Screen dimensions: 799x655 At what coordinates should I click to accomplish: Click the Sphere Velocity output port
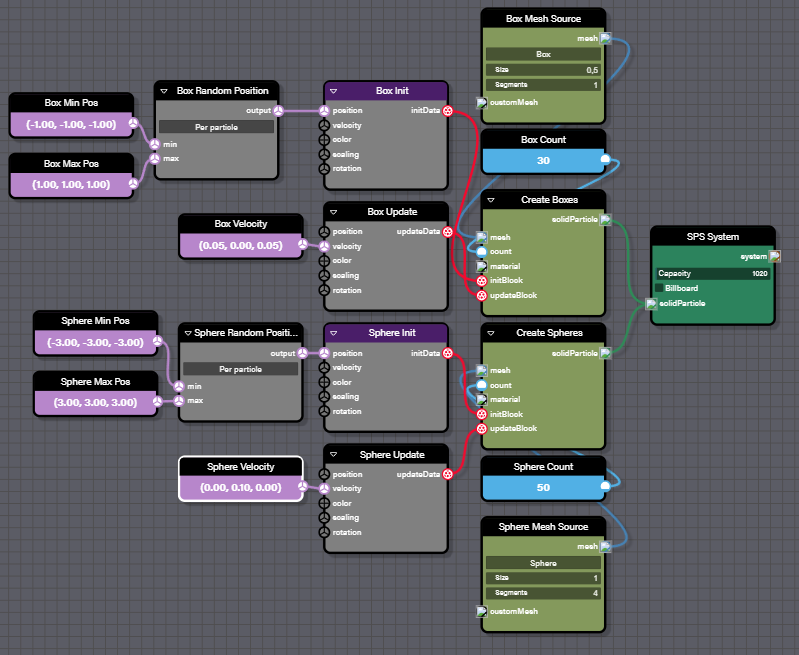(303, 486)
